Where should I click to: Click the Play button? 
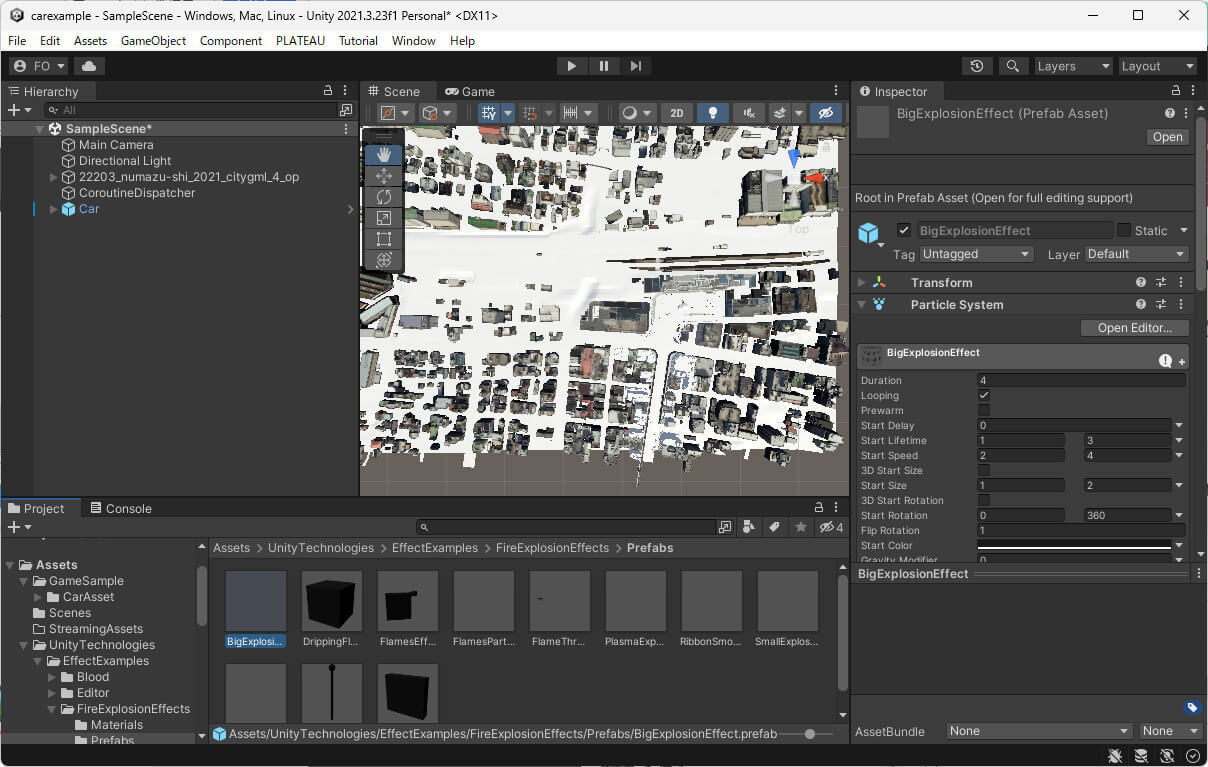click(571, 66)
